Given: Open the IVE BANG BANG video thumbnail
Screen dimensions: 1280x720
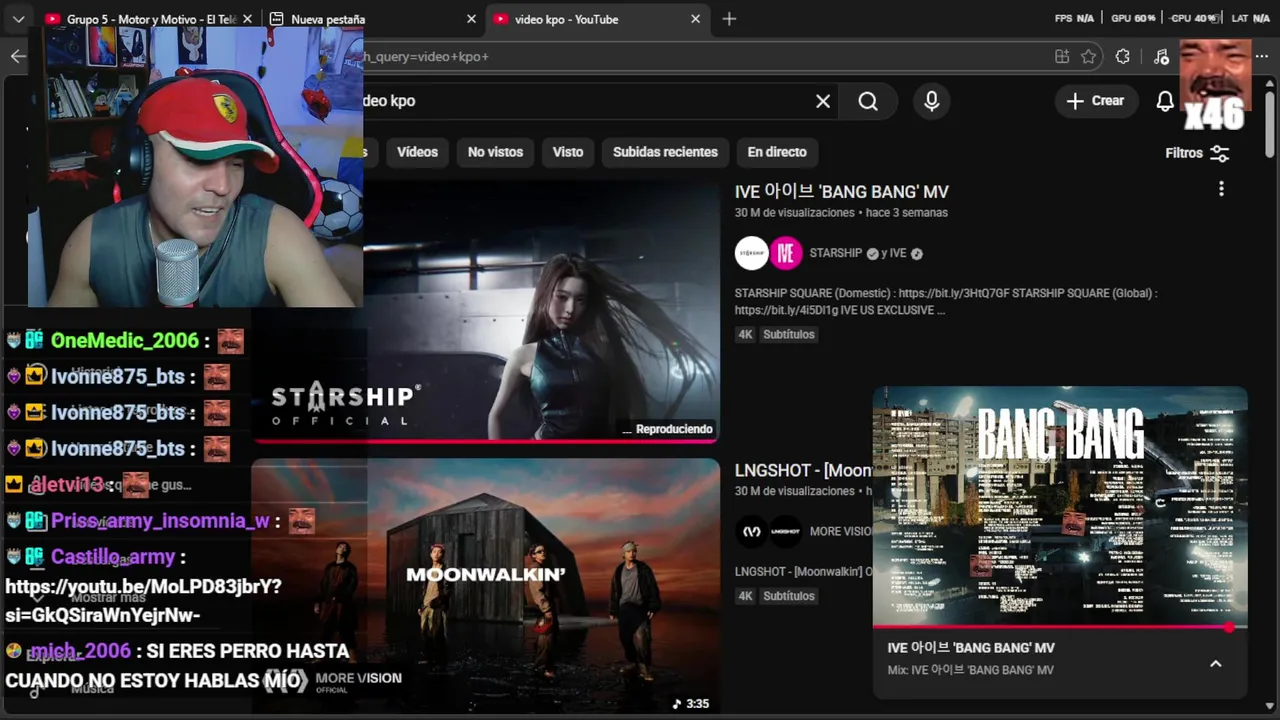Looking at the screenshot, I should point(540,310).
